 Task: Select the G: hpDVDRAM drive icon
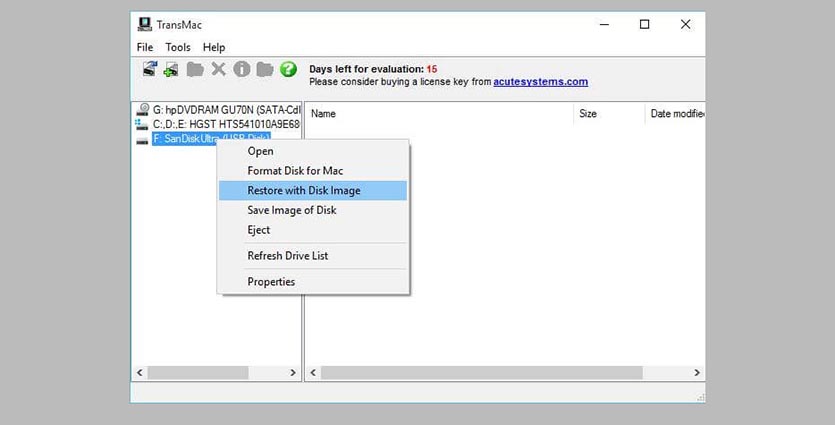(x=143, y=109)
